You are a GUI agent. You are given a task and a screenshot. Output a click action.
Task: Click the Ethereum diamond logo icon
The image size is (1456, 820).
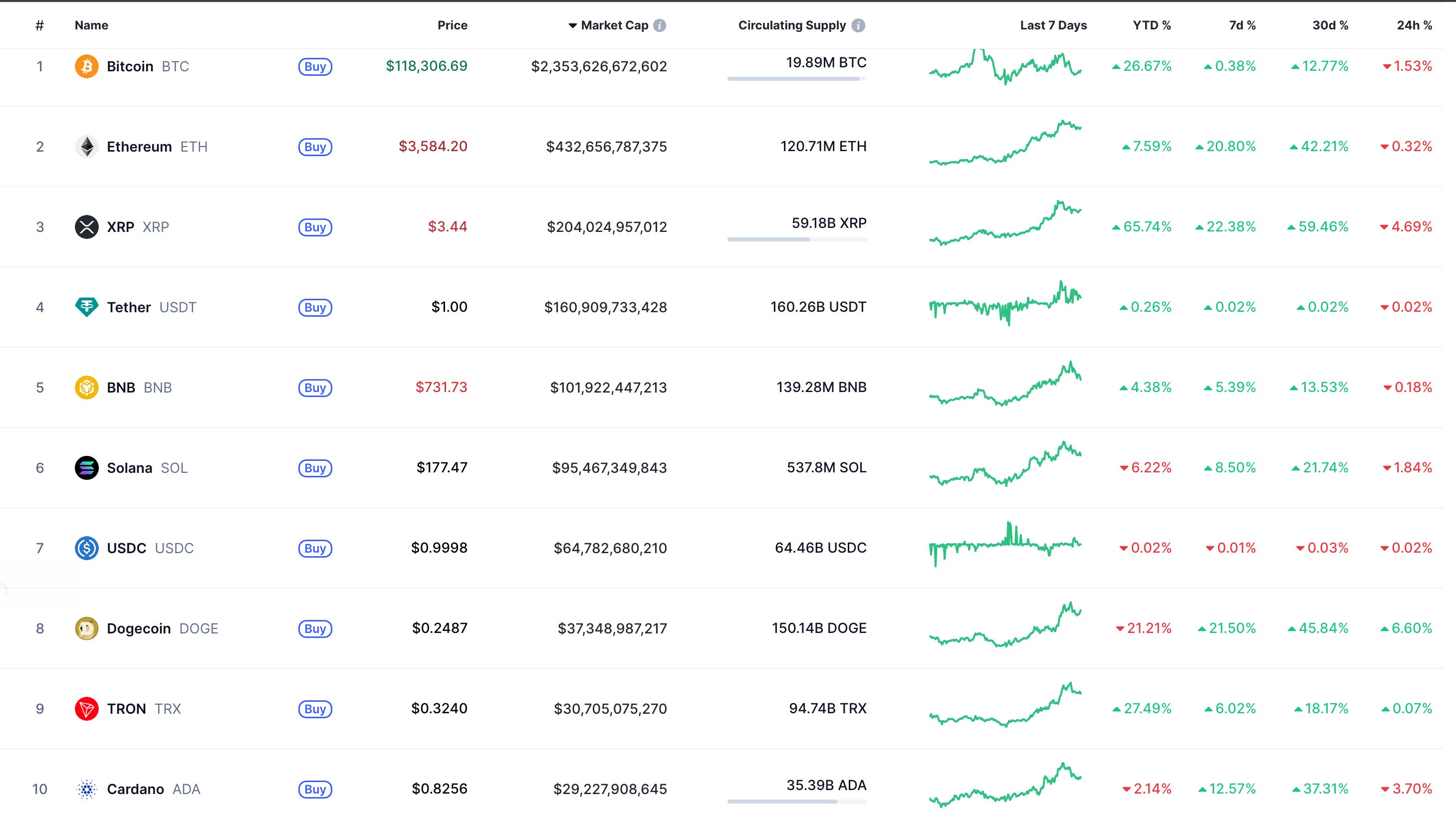pos(86,147)
